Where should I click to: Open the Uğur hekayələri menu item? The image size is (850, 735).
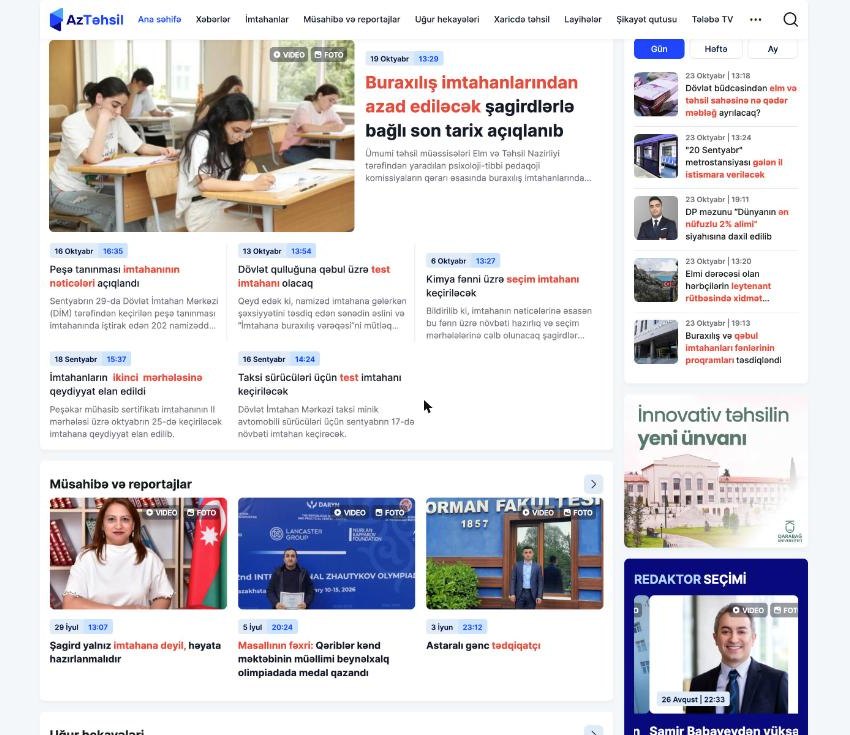pyautogui.click(x=447, y=20)
